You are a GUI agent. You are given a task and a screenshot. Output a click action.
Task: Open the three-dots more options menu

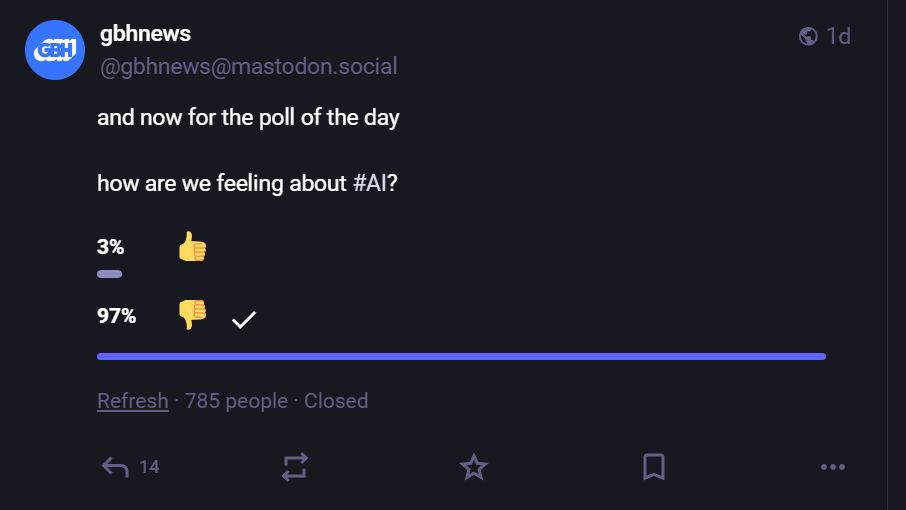(832, 467)
